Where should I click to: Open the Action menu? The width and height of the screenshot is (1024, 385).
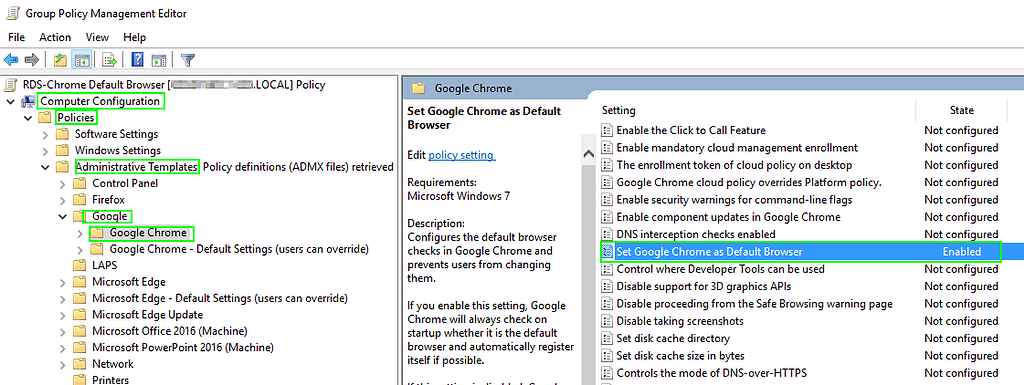point(55,37)
